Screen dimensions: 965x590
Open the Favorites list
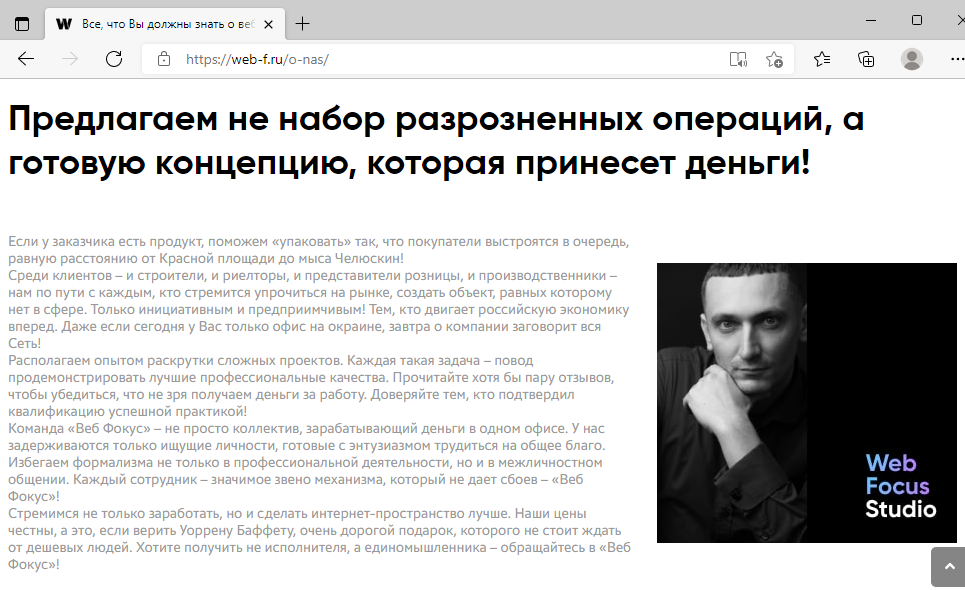(822, 59)
